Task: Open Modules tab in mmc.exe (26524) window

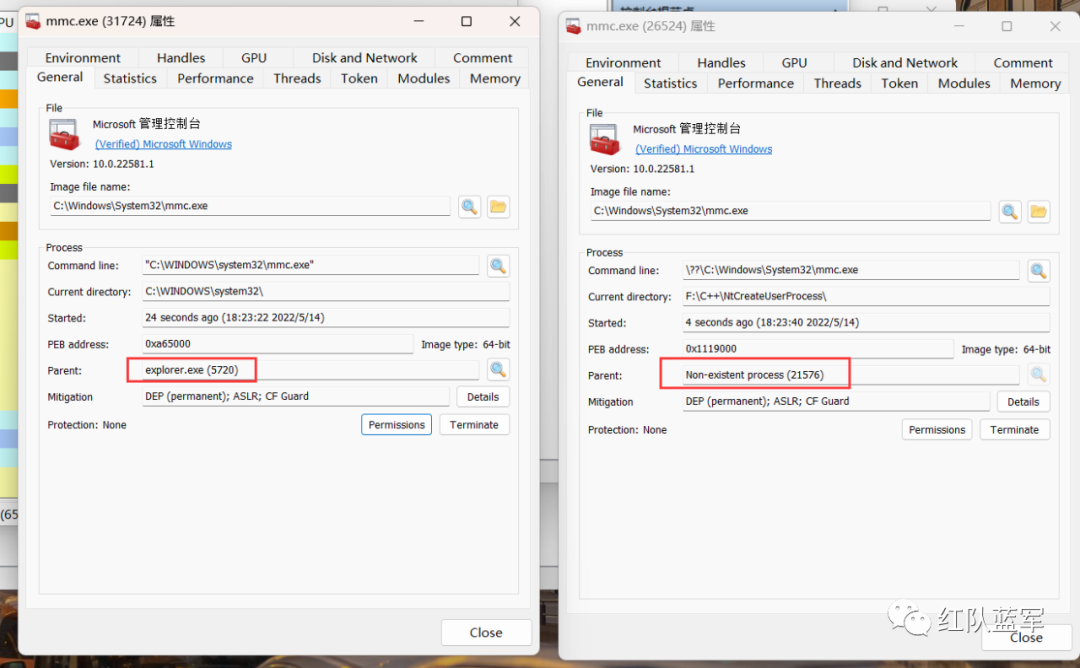Action: click(x=964, y=83)
